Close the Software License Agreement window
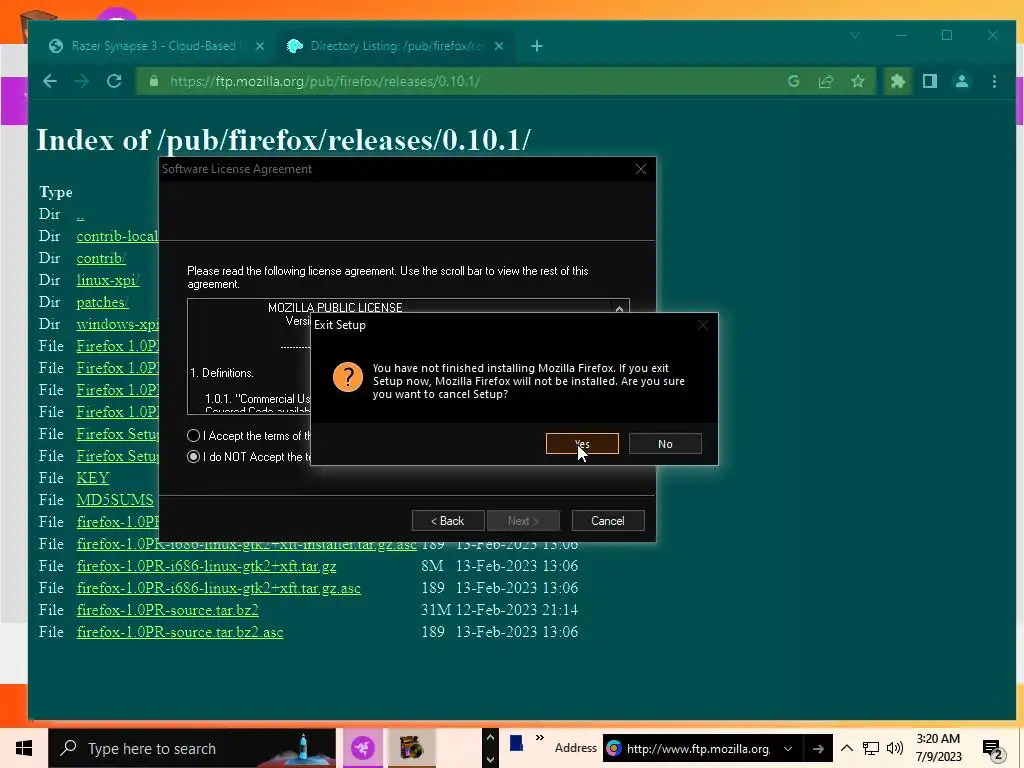Screen dimensions: 1024x768 pyautogui.click(x=641, y=169)
